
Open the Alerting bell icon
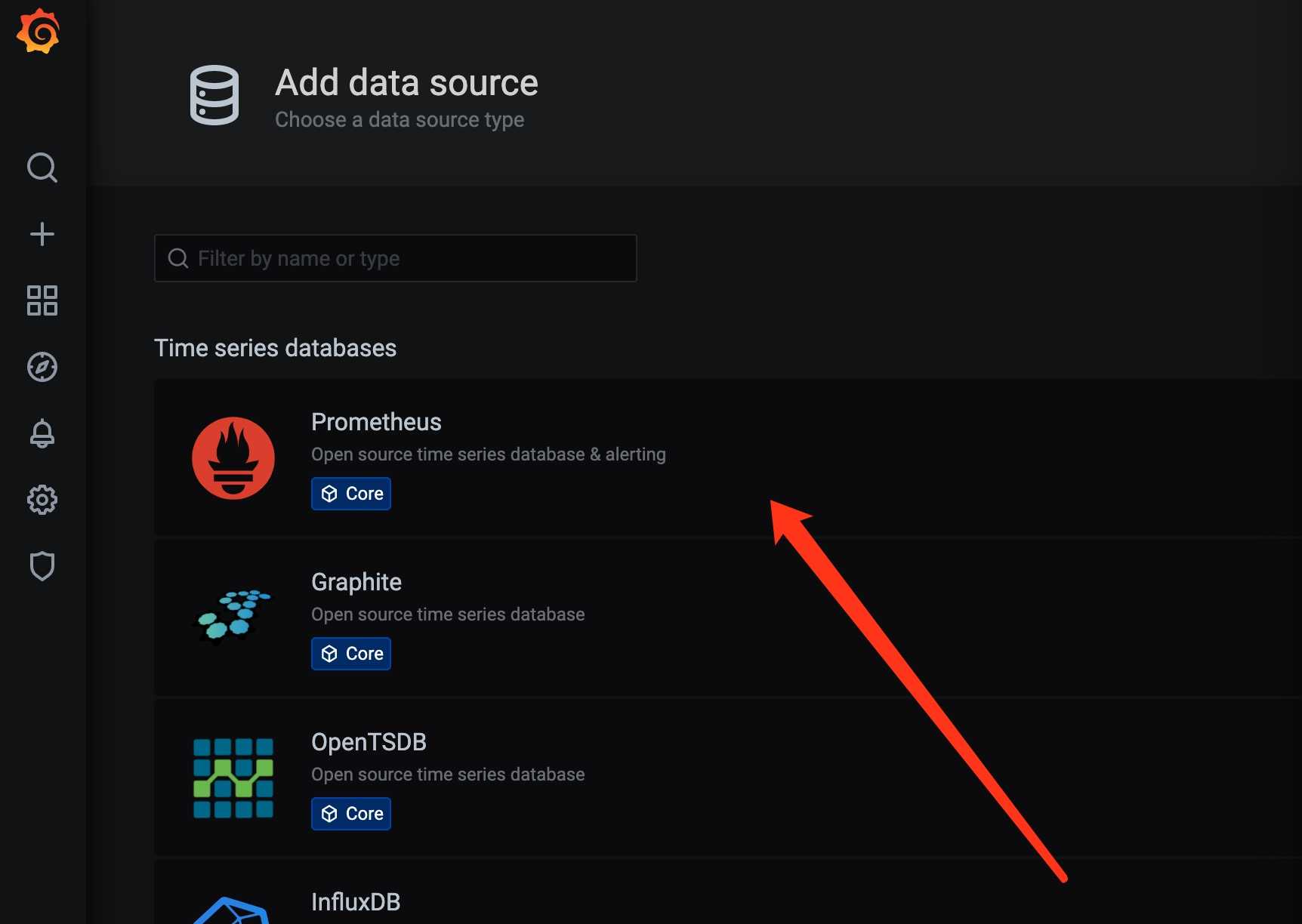tap(42, 433)
